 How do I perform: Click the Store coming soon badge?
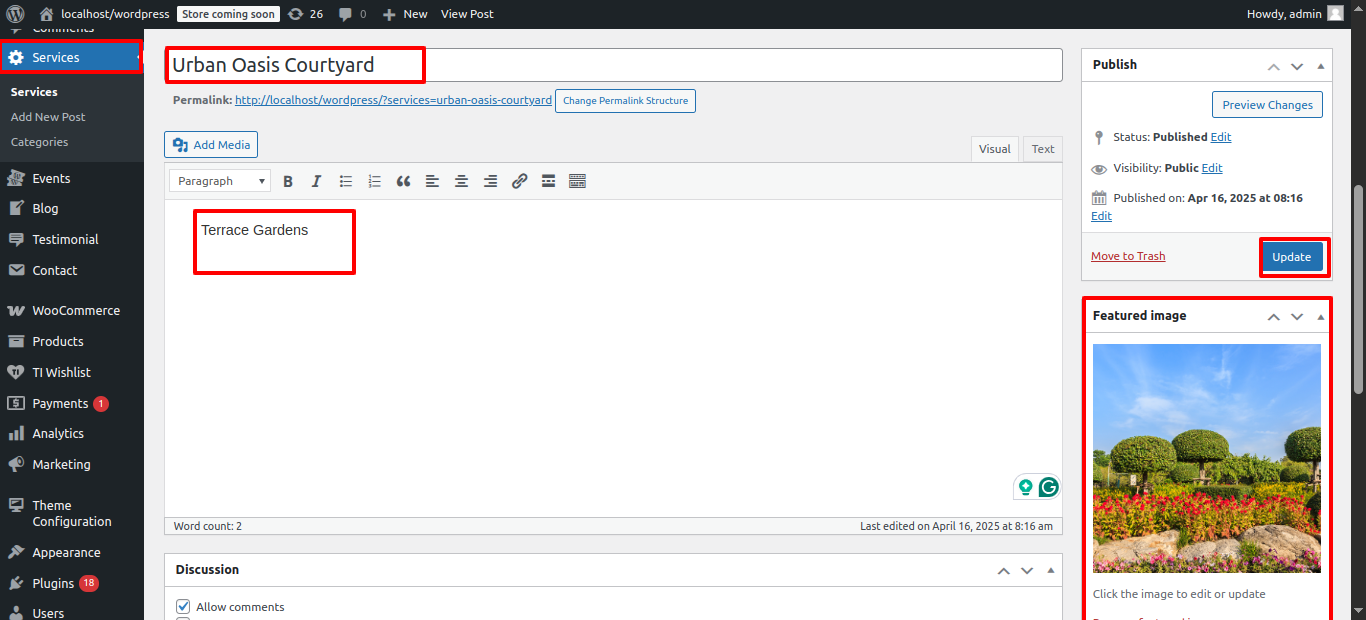[228, 14]
